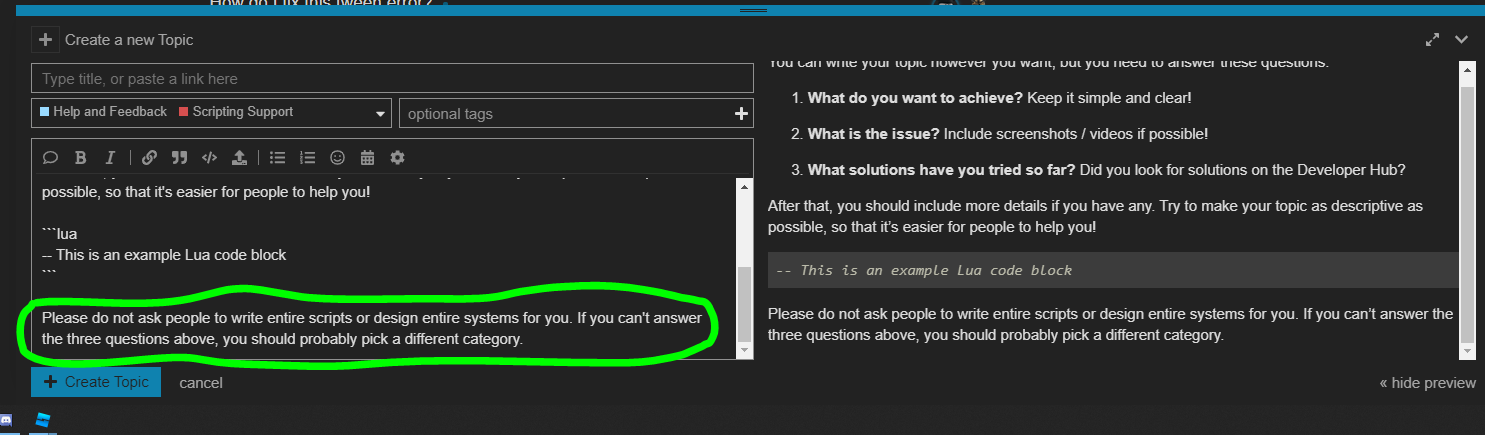Click the 'What do you want to achieve?' text

pyautogui.click(x=915, y=98)
